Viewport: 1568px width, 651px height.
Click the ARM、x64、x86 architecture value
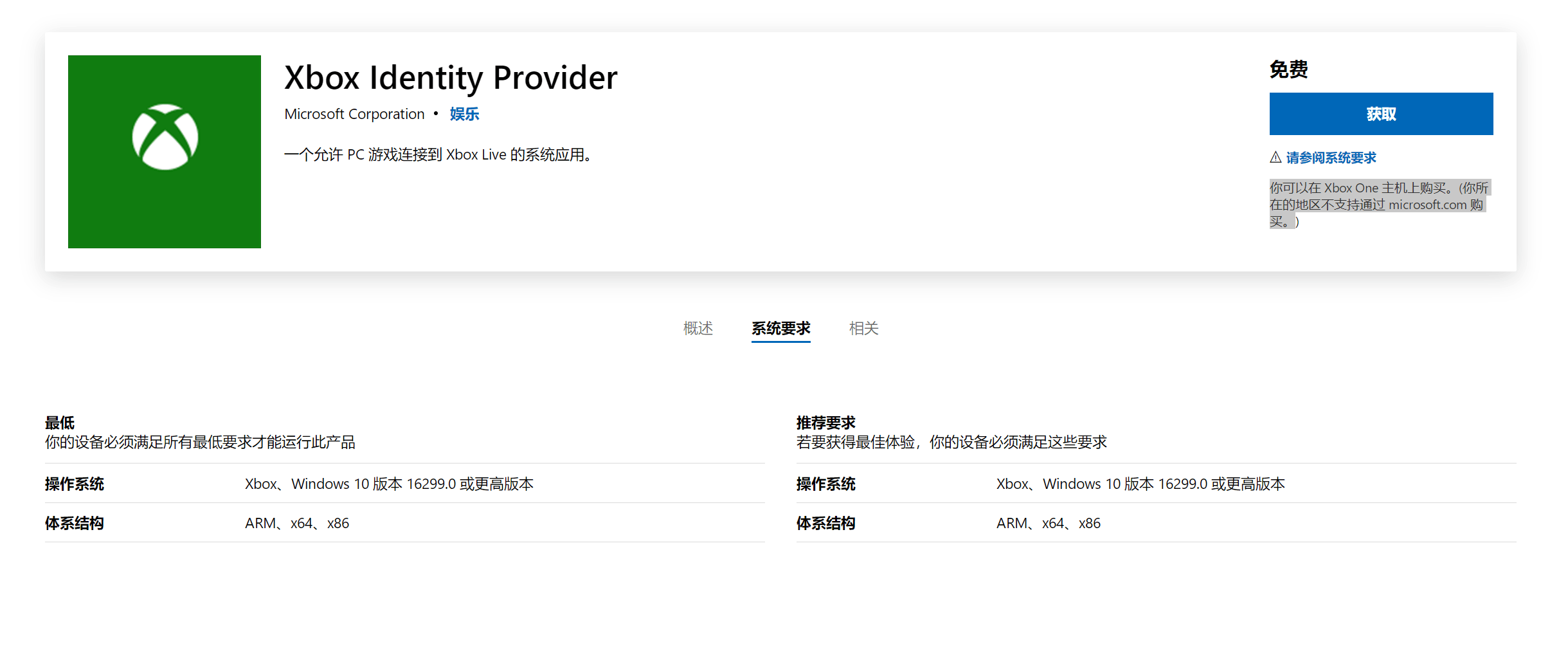296,523
